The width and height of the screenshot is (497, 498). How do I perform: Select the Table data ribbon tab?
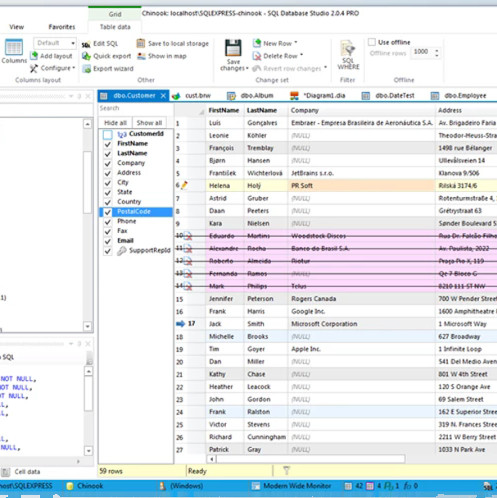tap(115, 27)
